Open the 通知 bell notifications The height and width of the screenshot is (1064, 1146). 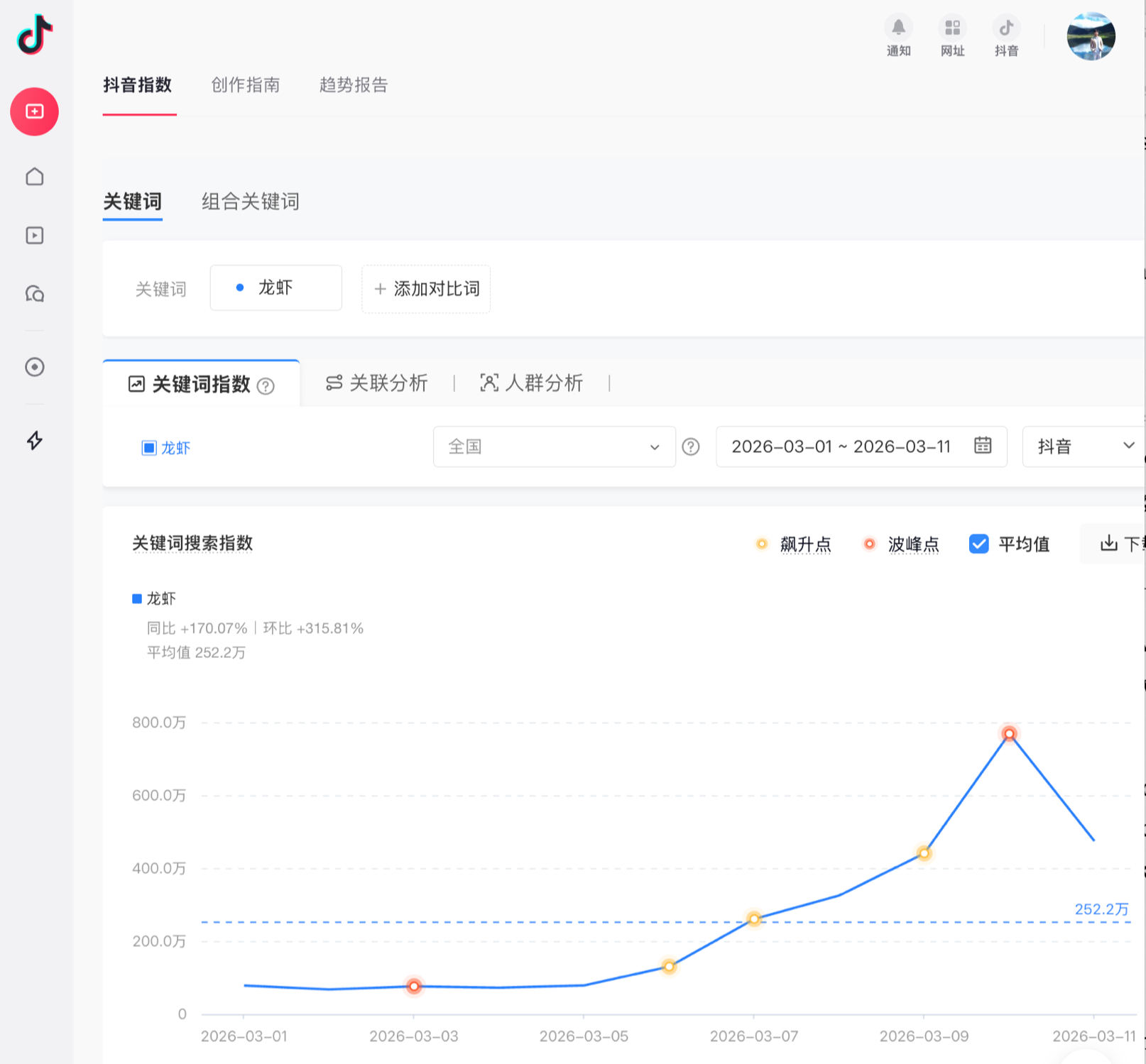pos(898,28)
